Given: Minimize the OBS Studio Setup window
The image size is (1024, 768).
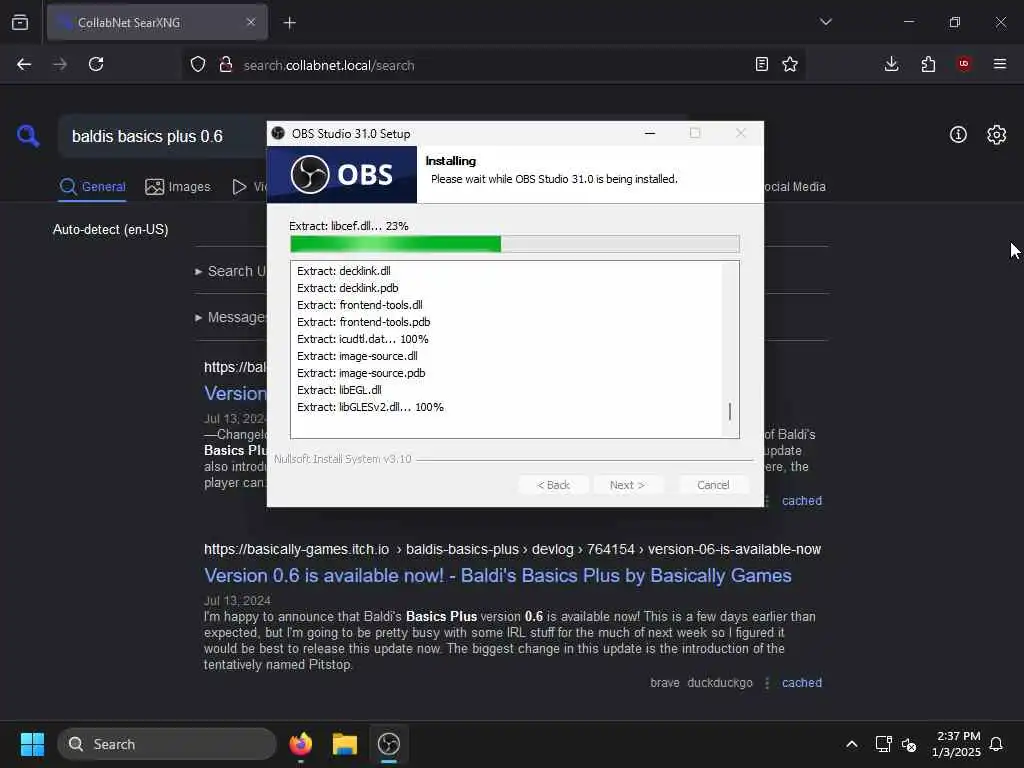Looking at the screenshot, I should [650, 133].
